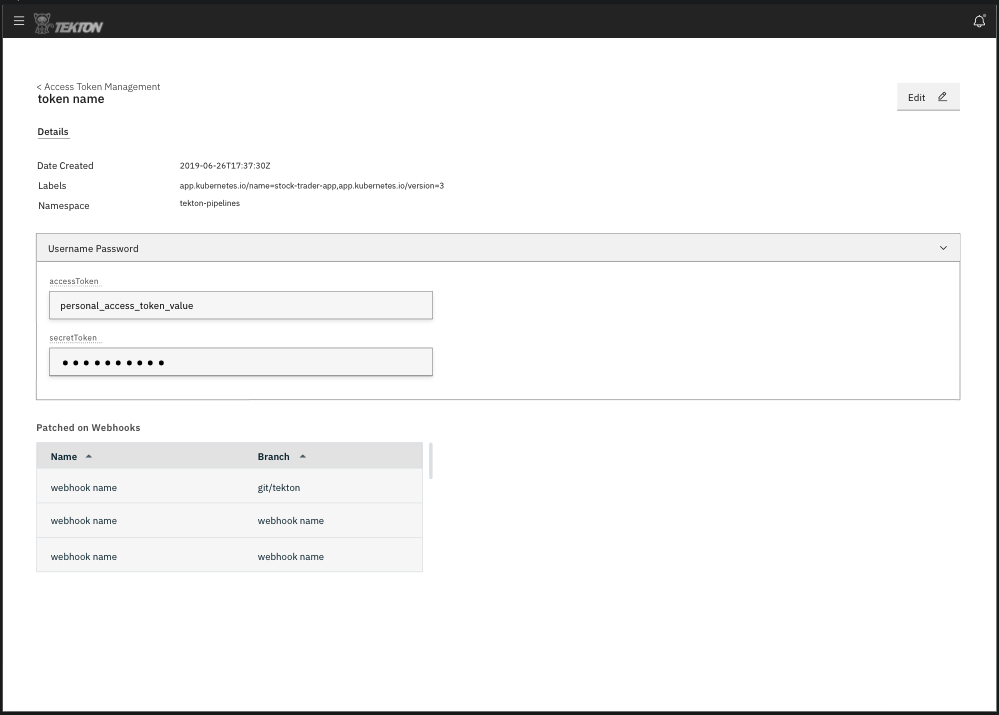Open the navigation sidebar menu
Image resolution: width=999 pixels, height=715 pixels.
(19, 21)
